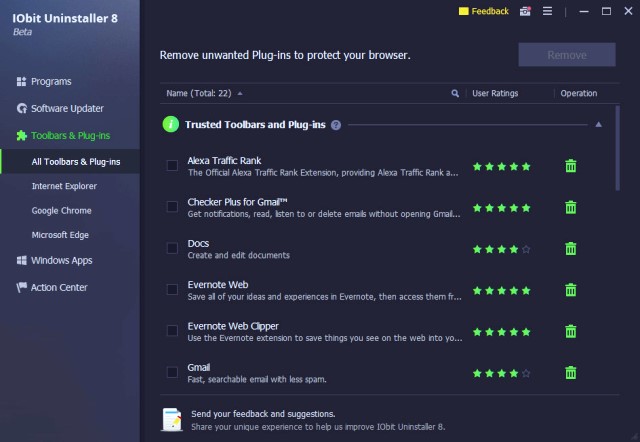This screenshot has width=640, height=442.
Task: Delete Evernote Web Clipper via trash icon
Action: coord(571,331)
